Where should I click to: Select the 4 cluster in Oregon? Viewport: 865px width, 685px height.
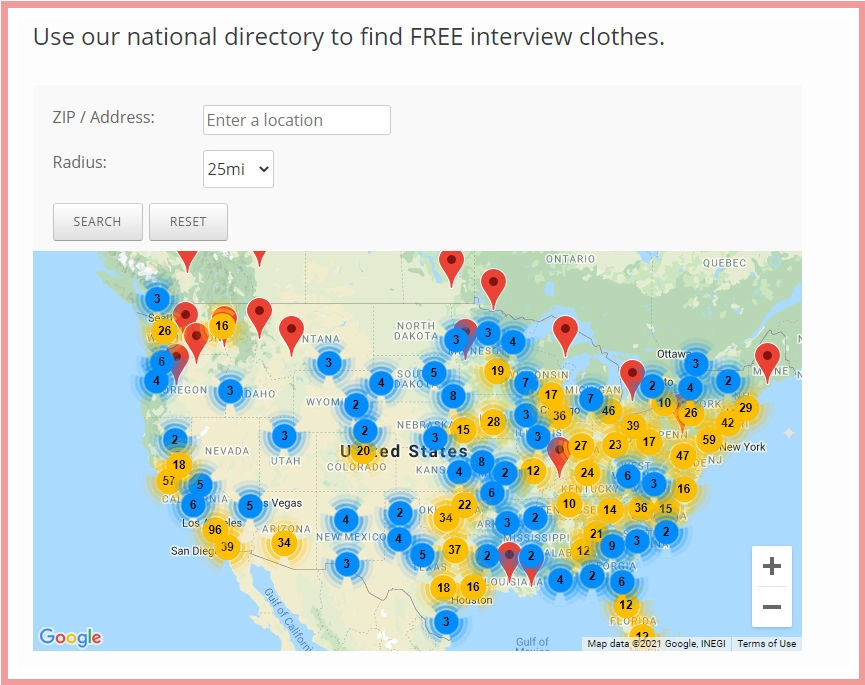[x=157, y=381]
